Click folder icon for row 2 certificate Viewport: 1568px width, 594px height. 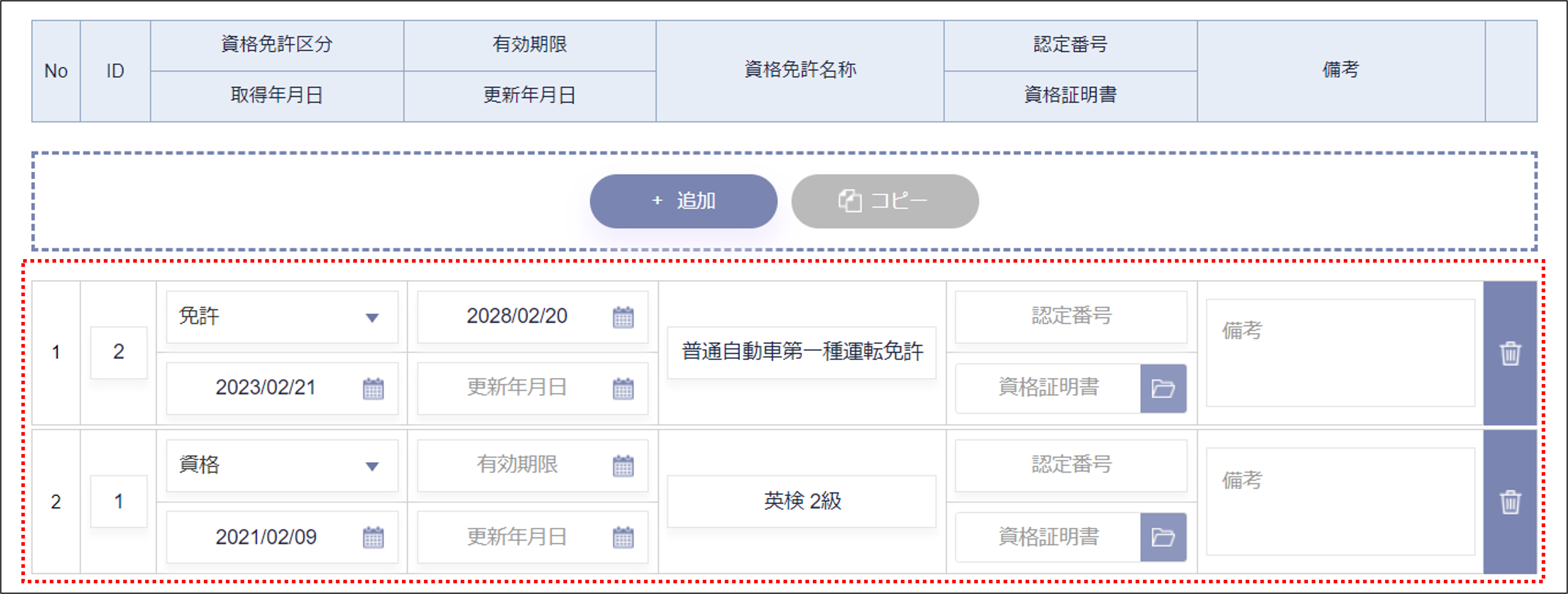(1162, 537)
